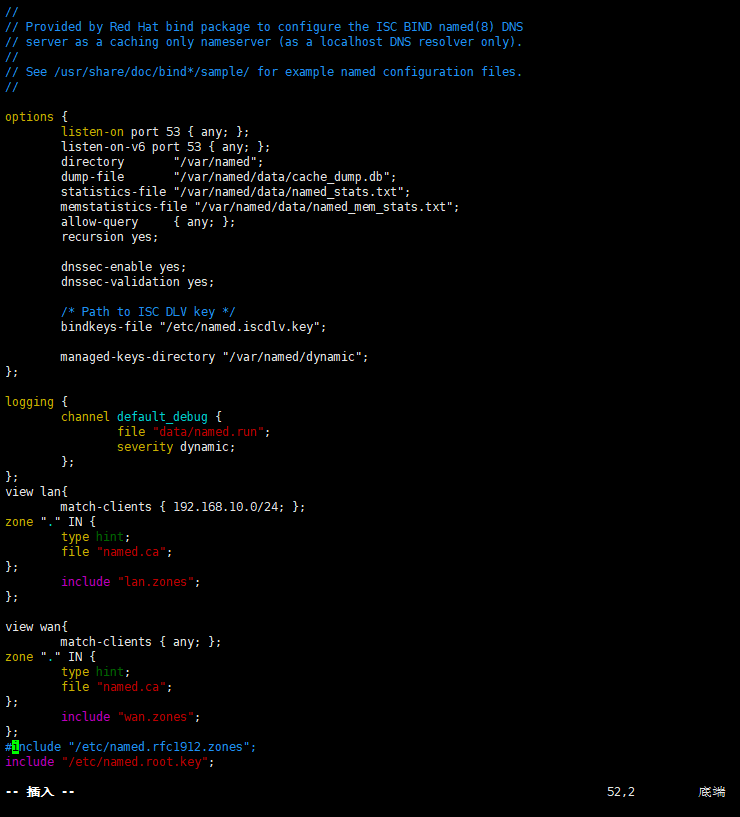Screen dimensions: 740x817
Task: Click the managed-keys-directory line
Action: coord(214,357)
